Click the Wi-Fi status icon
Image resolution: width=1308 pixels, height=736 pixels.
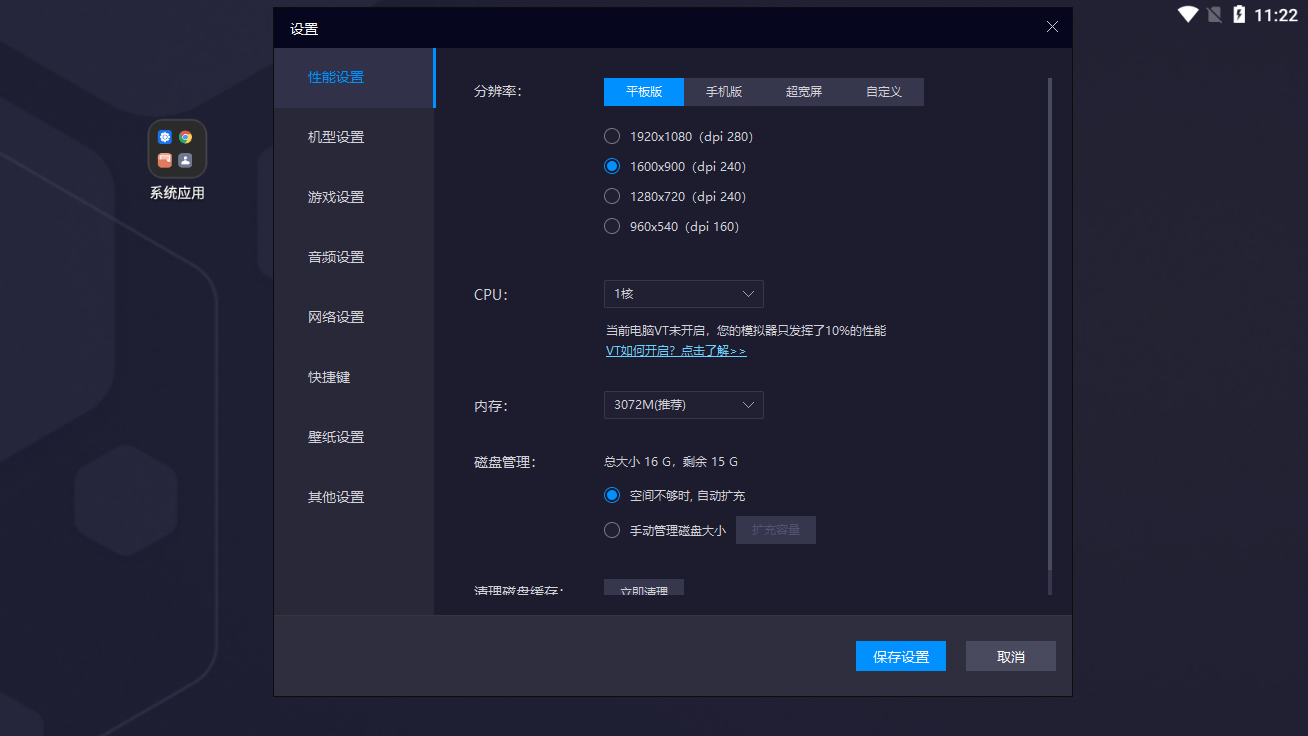pos(1188,15)
